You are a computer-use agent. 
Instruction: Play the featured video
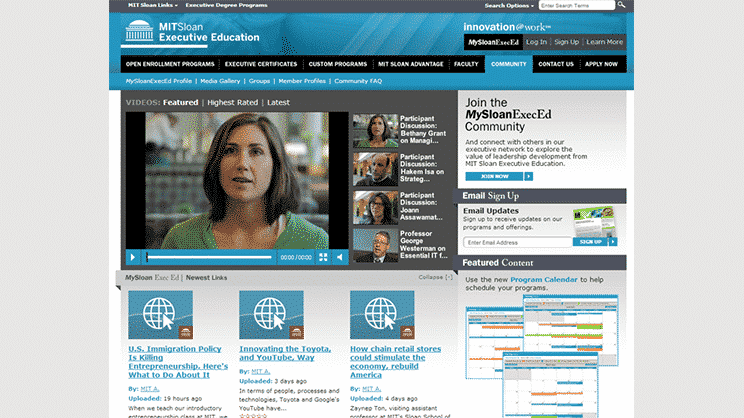133,257
